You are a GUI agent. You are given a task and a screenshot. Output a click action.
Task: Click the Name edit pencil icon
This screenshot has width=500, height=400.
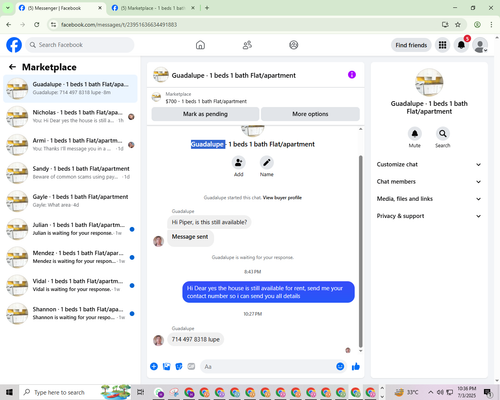tap(267, 163)
